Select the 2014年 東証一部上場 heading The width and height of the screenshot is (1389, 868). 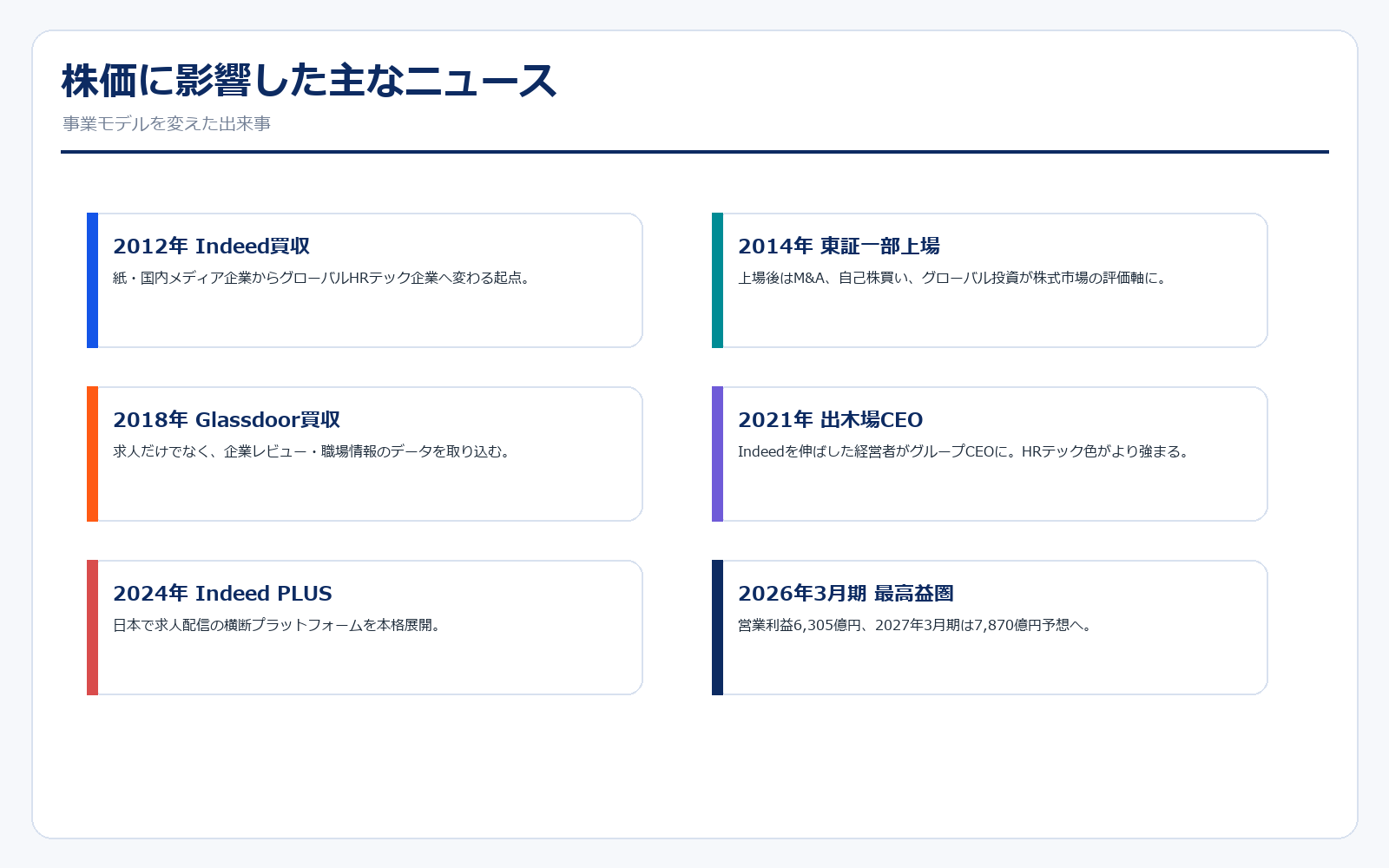pos(839,247)
